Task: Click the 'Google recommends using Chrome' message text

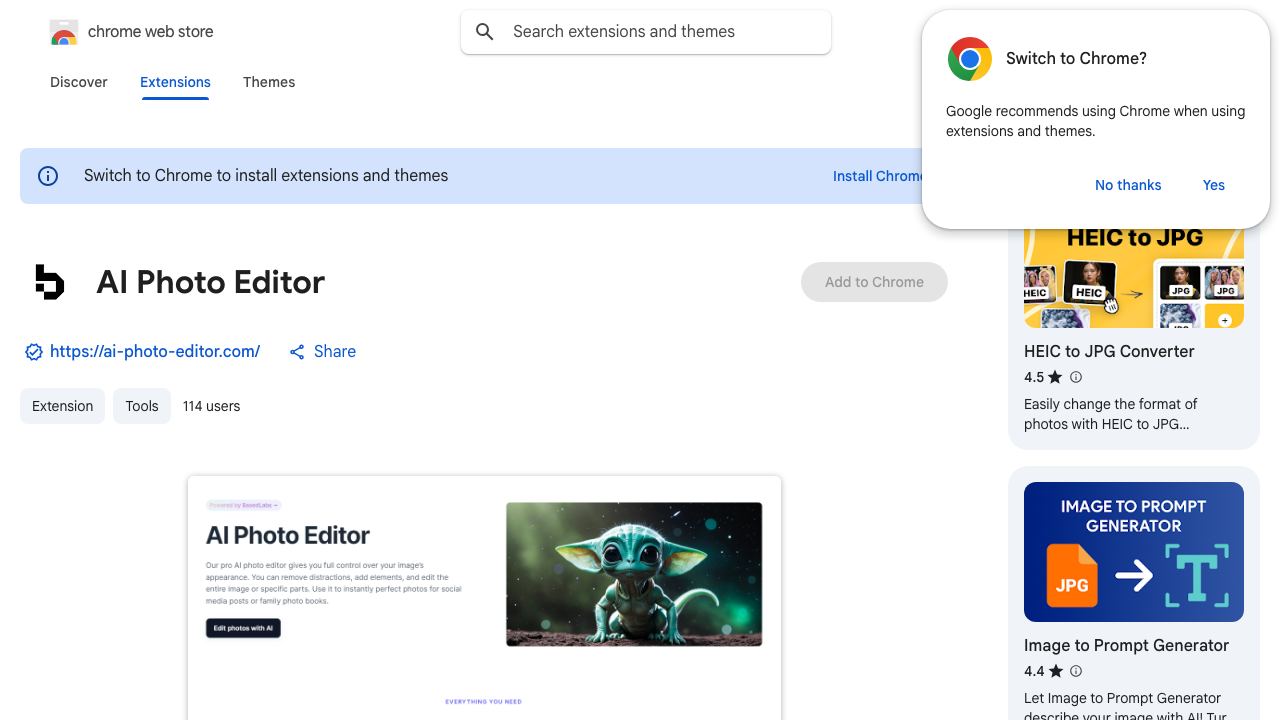Action: pos(1095,121)
